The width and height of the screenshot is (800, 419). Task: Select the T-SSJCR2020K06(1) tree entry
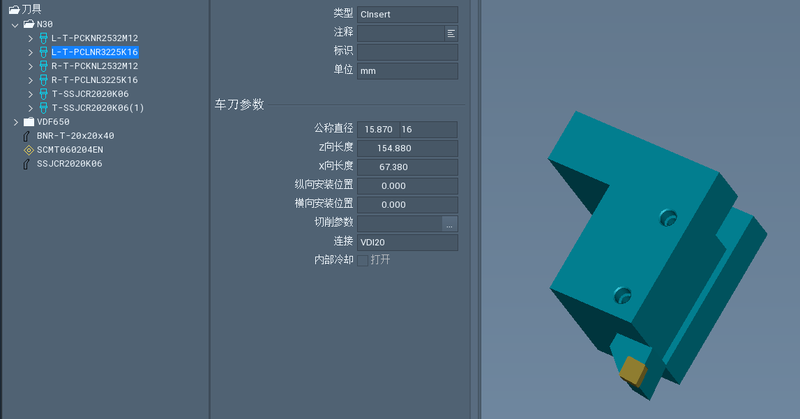point(98,108)
